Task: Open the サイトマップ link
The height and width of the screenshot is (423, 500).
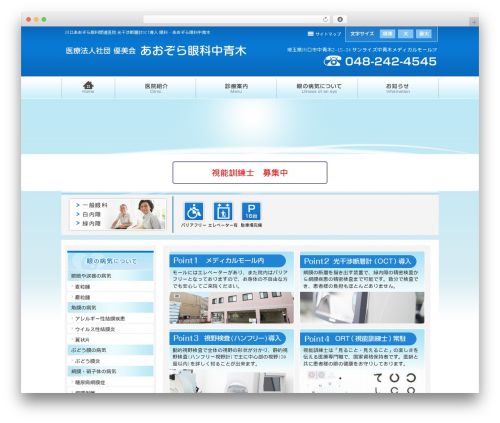Action: (328, 34)
